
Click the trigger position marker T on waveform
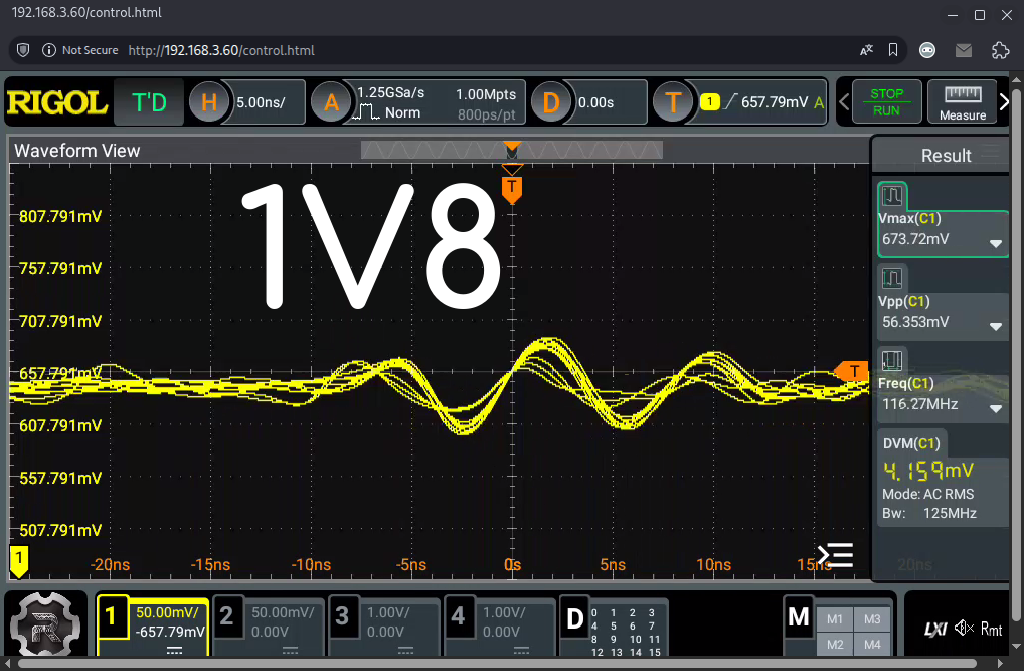(x=512, y=189)
